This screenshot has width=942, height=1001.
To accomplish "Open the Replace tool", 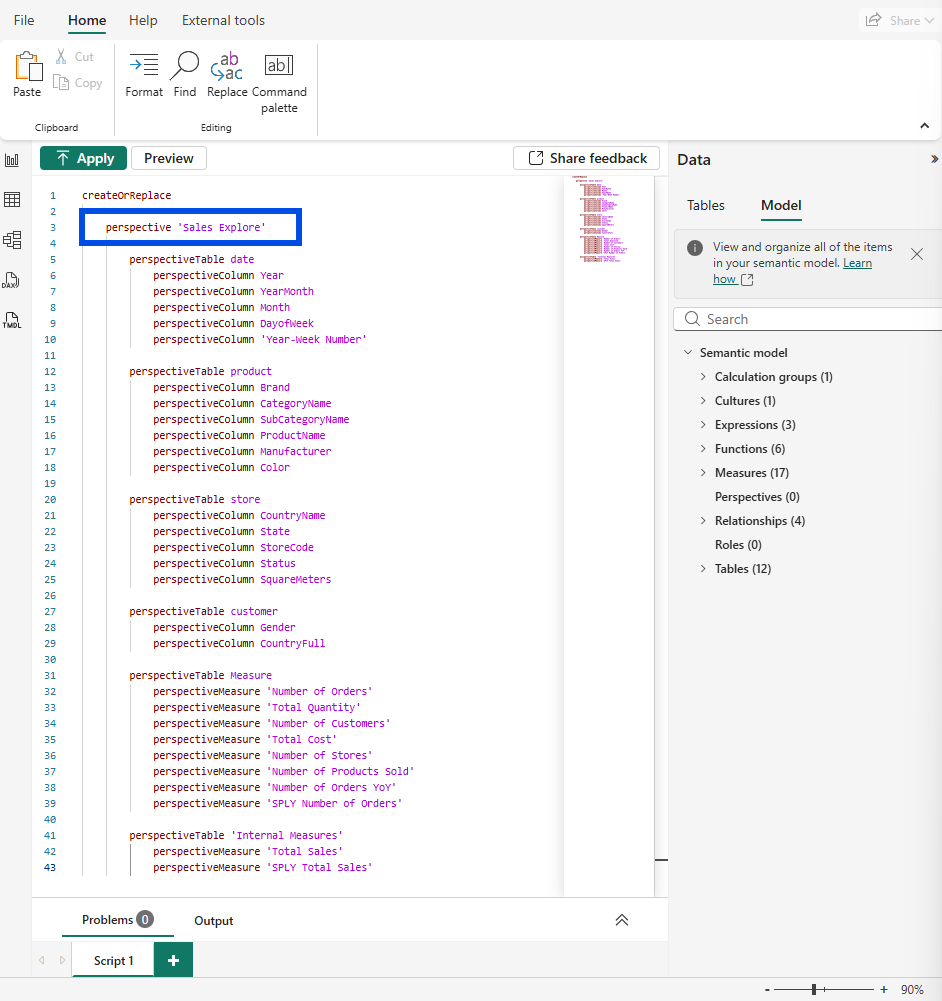I will 227,74.
